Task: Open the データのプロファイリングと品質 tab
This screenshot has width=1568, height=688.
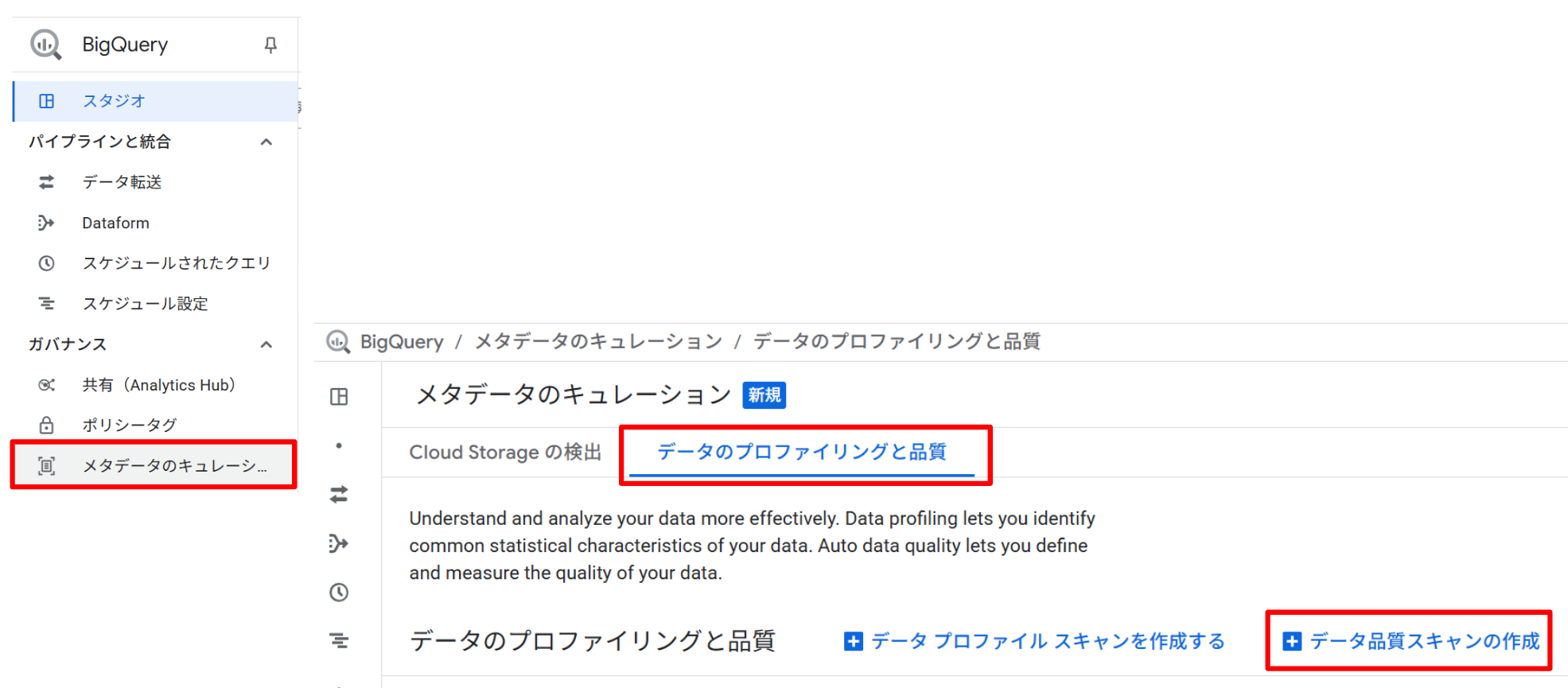Action: tap(800, 452)
